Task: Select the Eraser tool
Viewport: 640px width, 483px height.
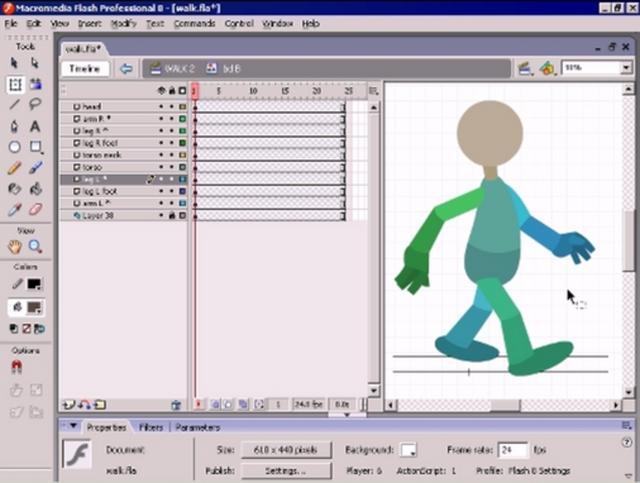Action: [36, 209]
